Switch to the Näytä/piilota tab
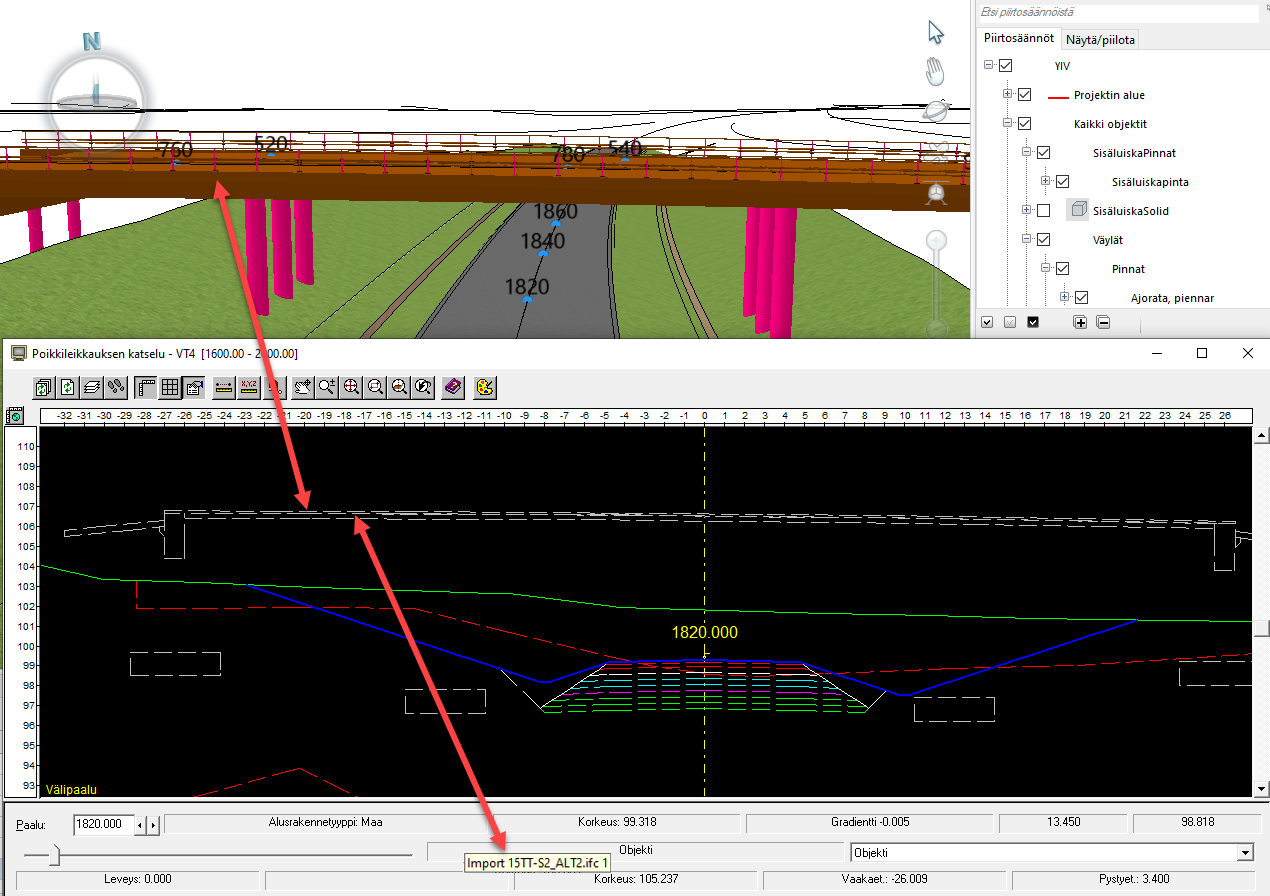The width and height of the screenshot is (1270, 896). pyautogui.click(x=1100, y=40)
